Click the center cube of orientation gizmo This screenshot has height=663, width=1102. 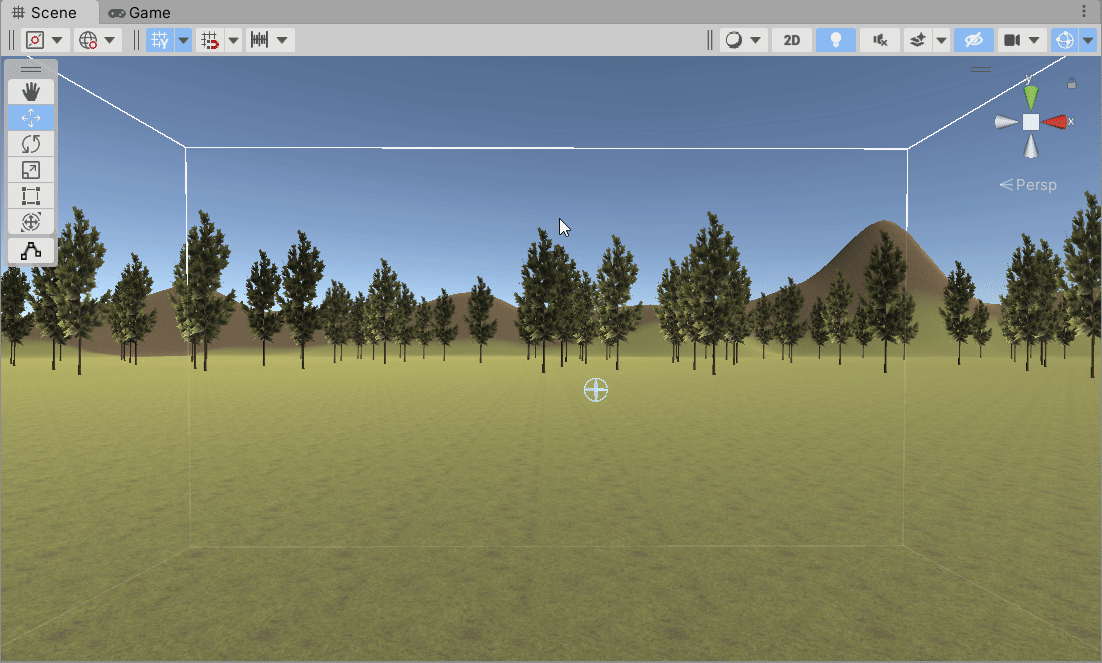1030,122
